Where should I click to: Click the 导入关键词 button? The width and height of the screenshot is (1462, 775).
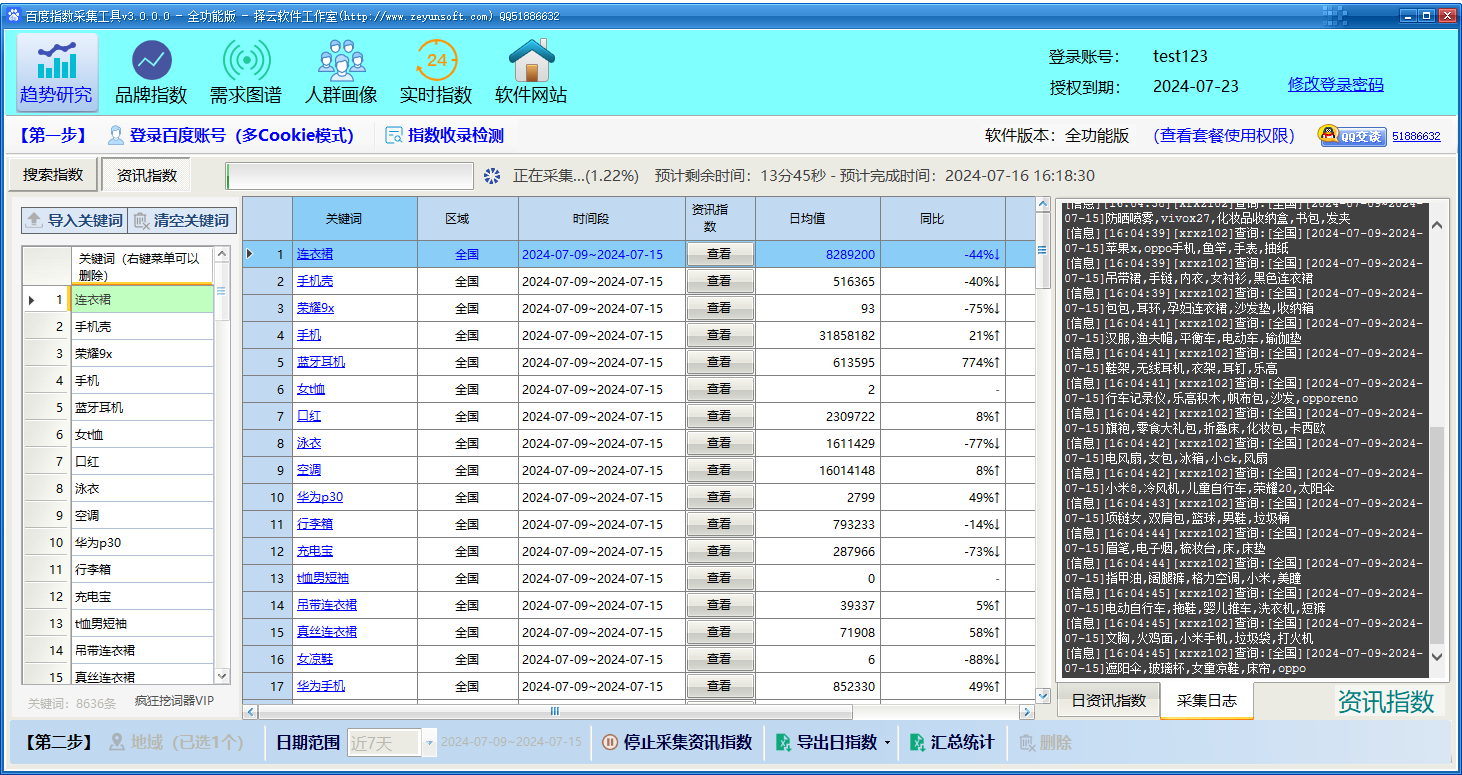[74, 220]
